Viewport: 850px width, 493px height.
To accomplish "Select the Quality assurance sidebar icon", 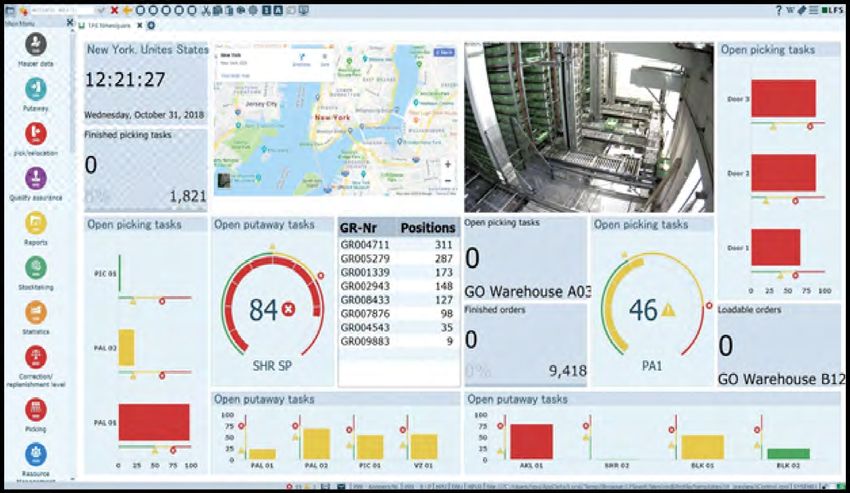I will pyautogui.click(x=36, y=178).
